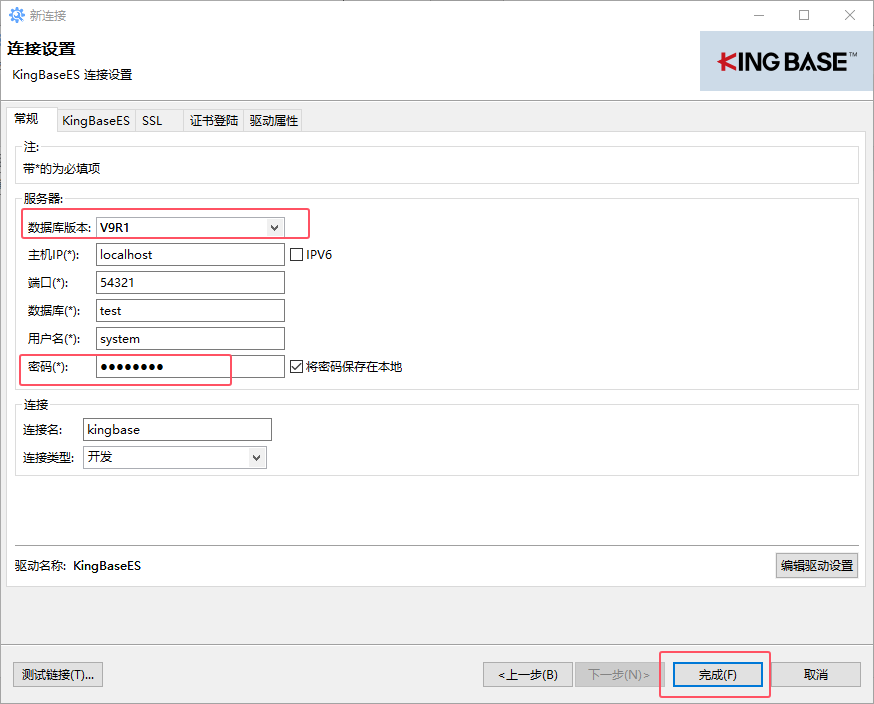The height and width of the screenshot is (704, 874).
Task: Click the gear icon in title bar
Action: [16, 16]
